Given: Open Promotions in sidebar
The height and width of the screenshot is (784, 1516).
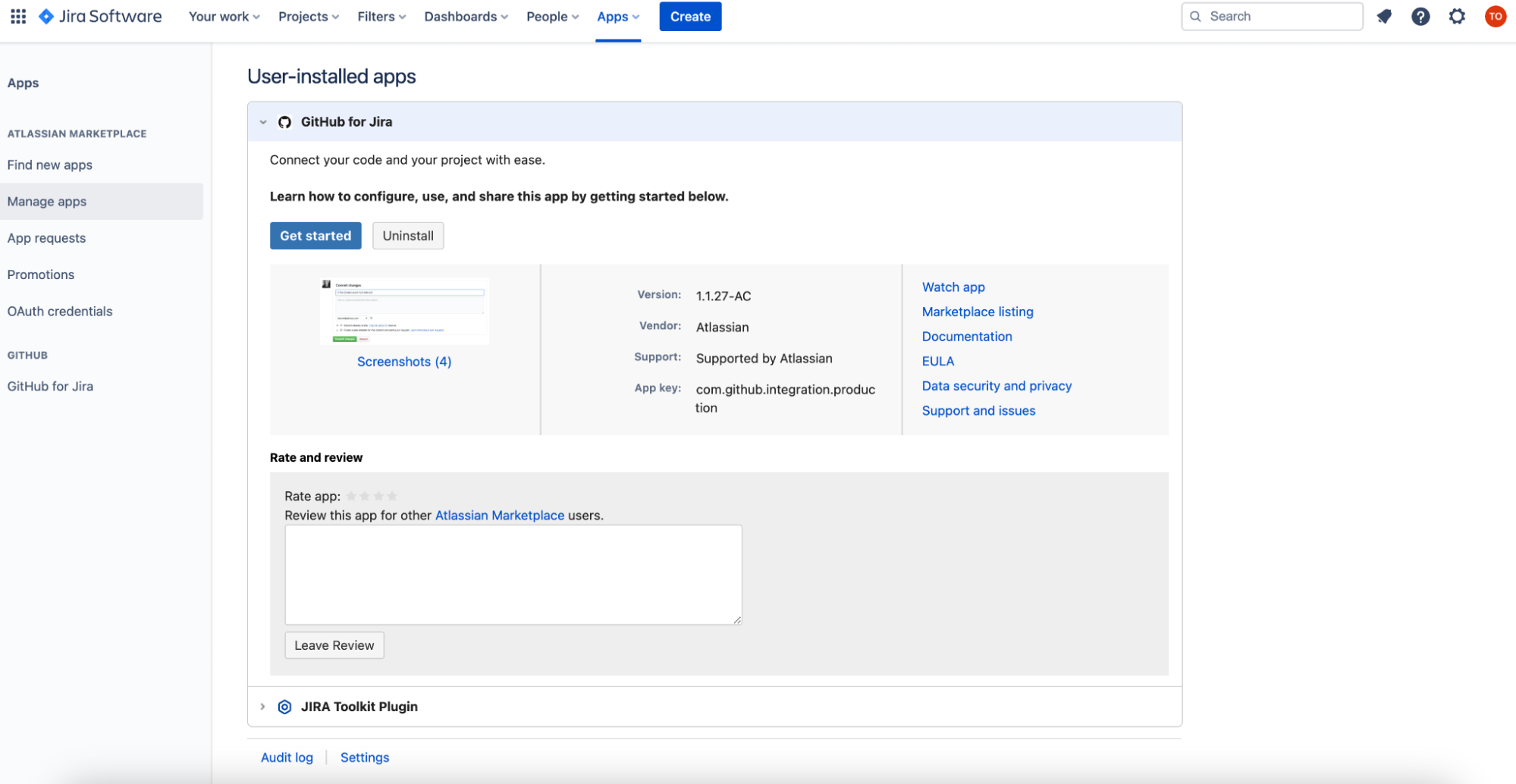Looking at the screenshot, I should tap(41, 274).
